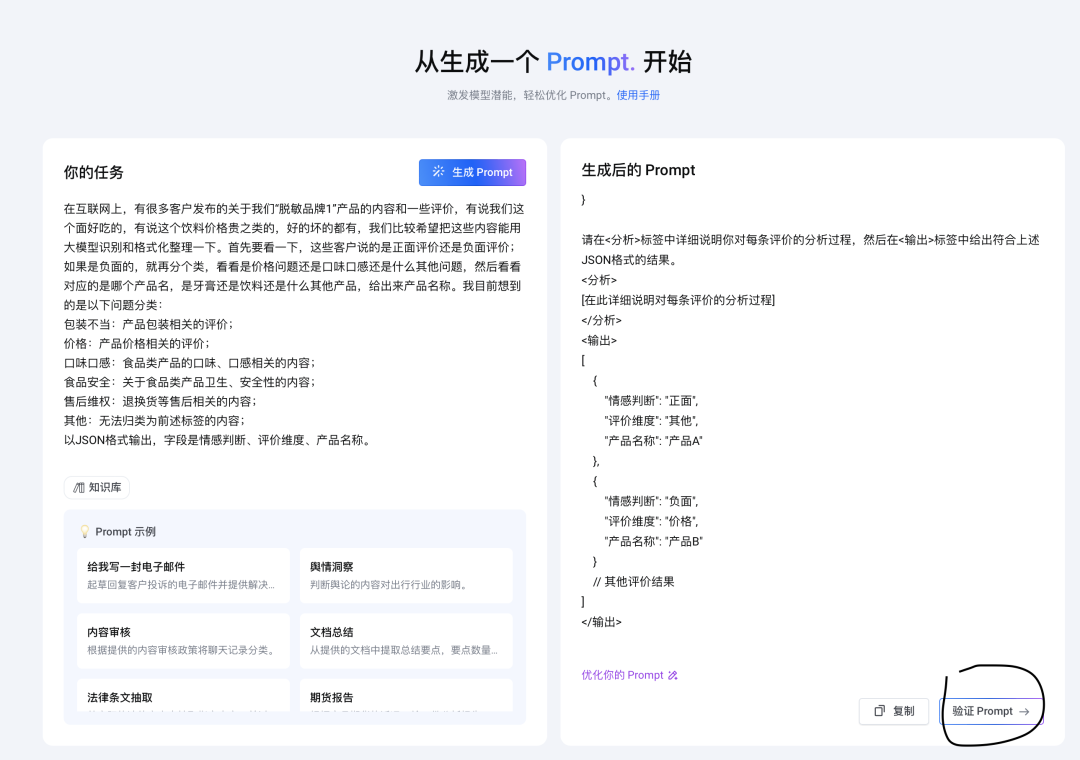
Task: Select the 给我写一封电子邮件 example card
Action: tap(182, 576)
